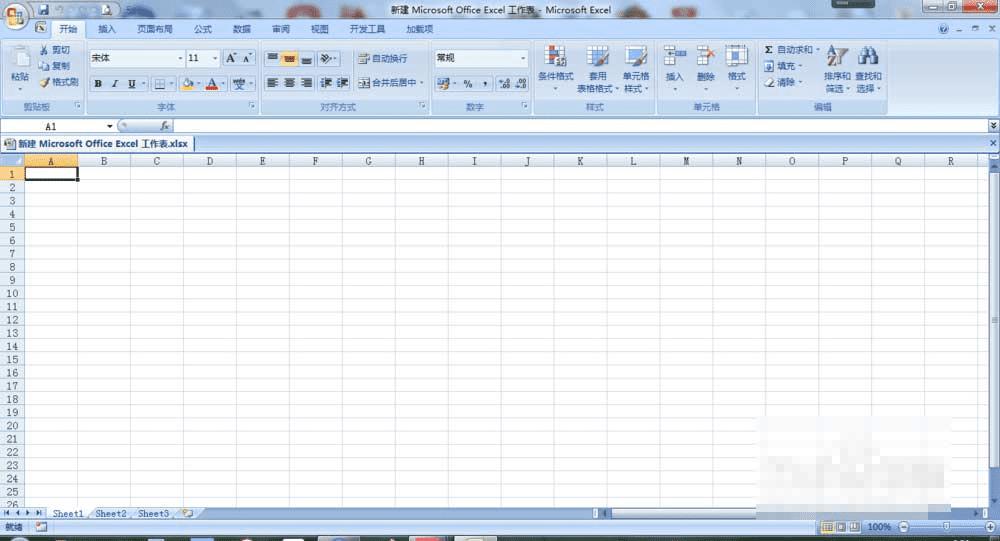
Task: Align text right
Action: pos(307,83)
